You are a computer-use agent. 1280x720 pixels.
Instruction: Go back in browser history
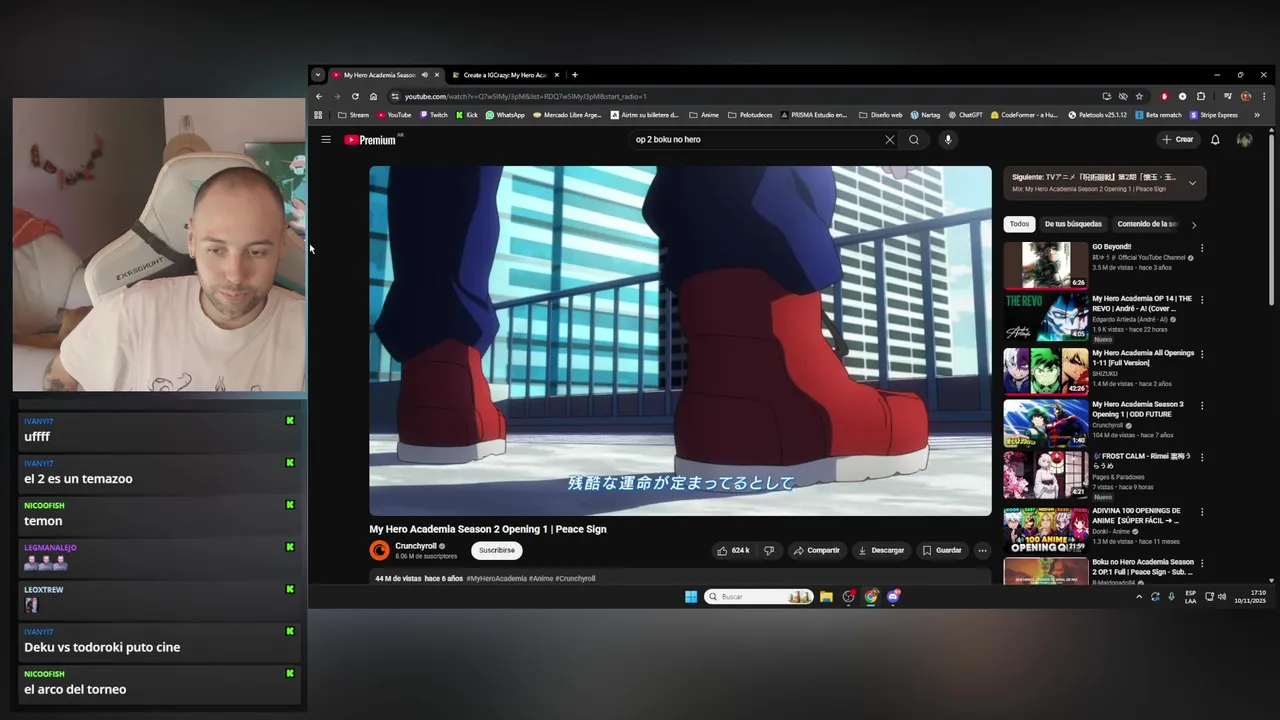[x=319, y=97]
